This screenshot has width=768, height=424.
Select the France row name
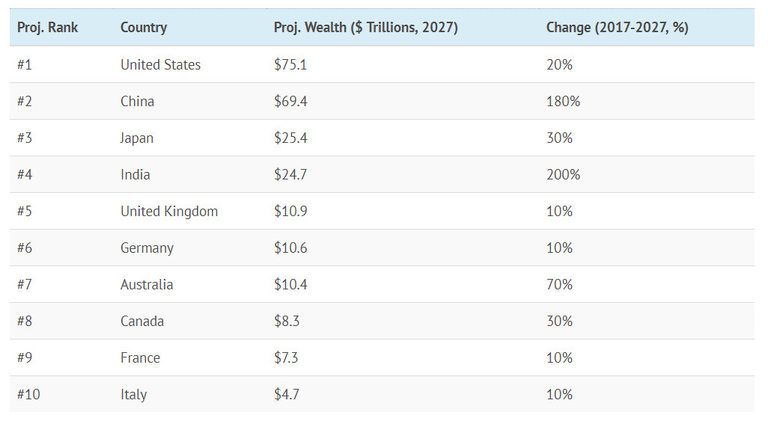140,358
